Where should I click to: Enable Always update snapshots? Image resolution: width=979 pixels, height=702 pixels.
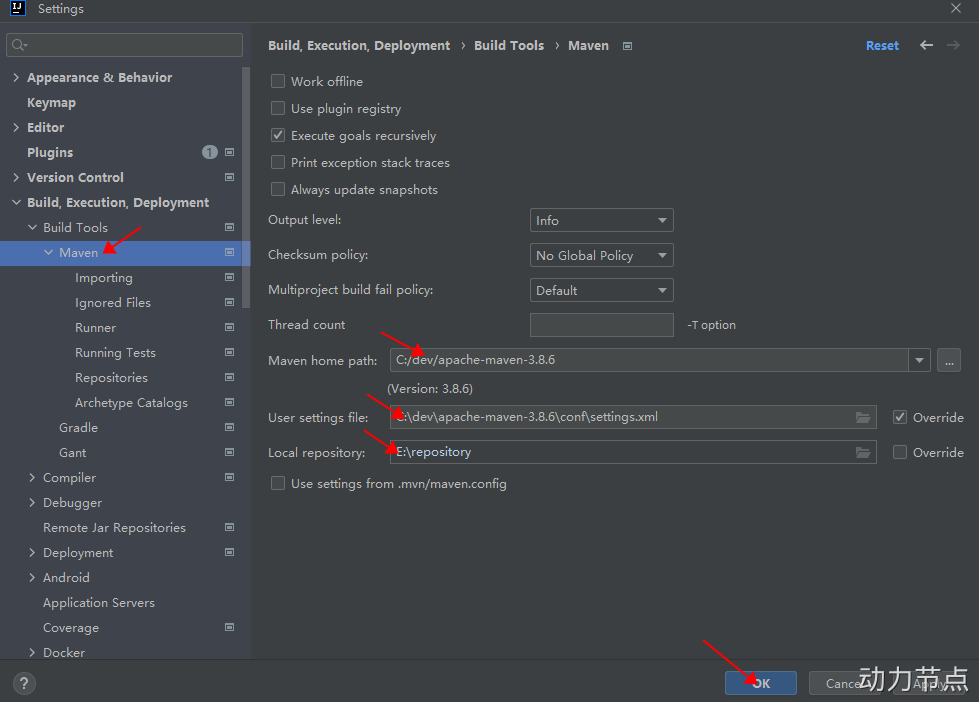pos(278,189)
